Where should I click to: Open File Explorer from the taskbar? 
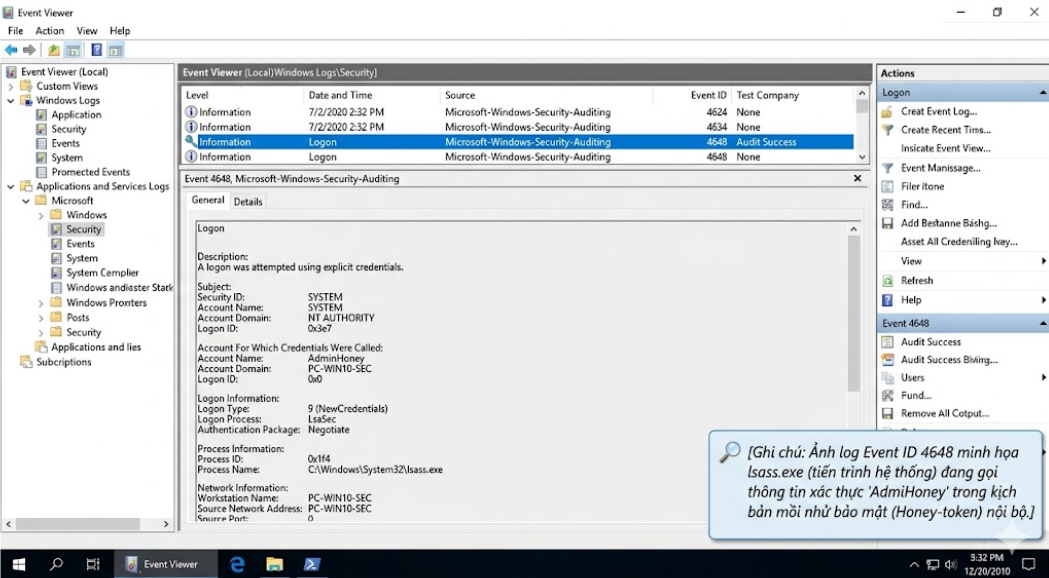click(x=274, y=565)
